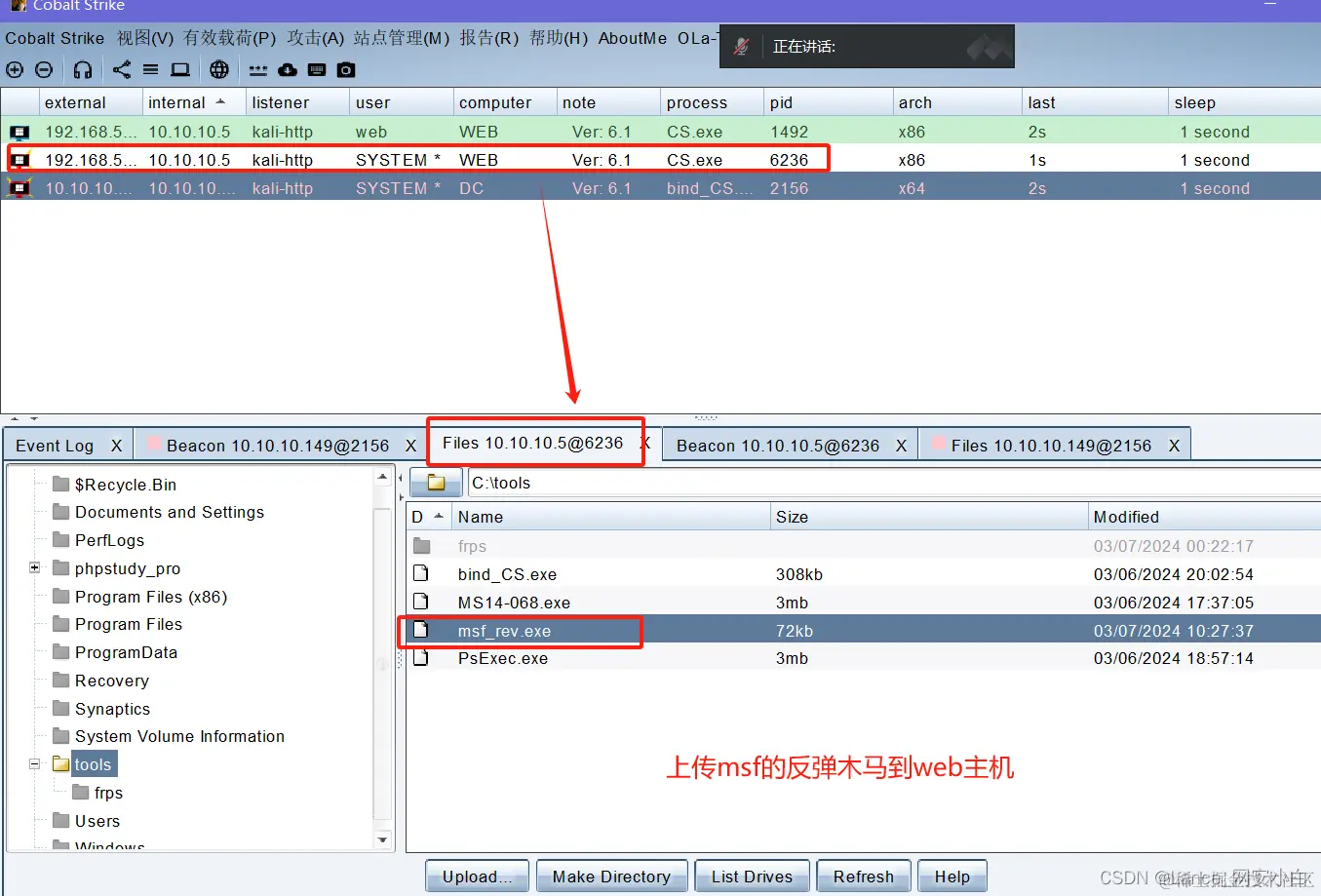Sort files by the D column header
1321x896 pixels.
pyautogui.click(x=429, y=517)
